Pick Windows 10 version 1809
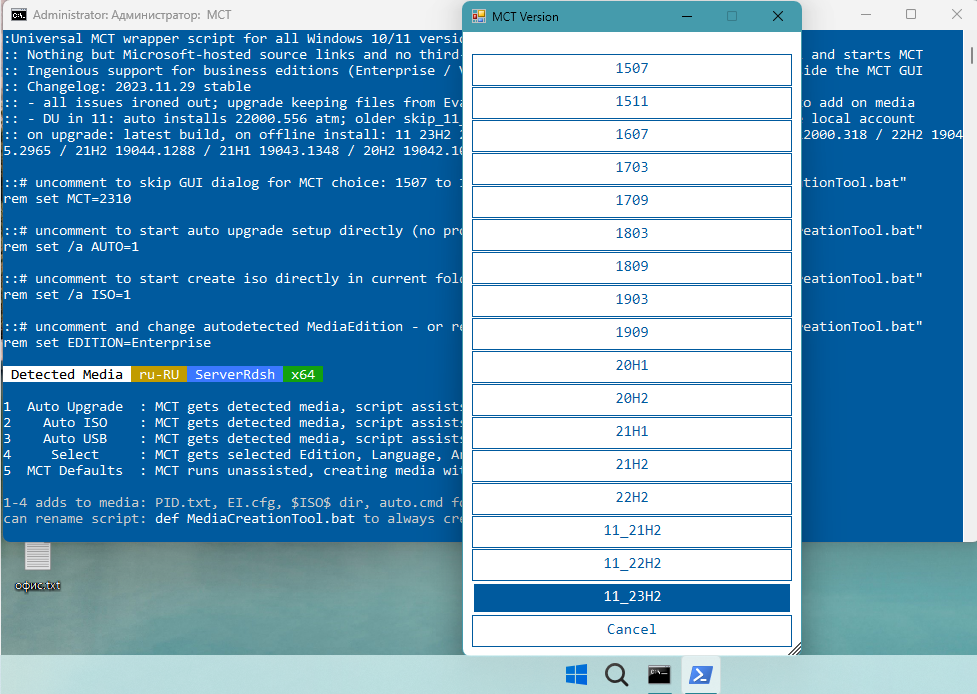977x694 pixels. pos(632,267)
